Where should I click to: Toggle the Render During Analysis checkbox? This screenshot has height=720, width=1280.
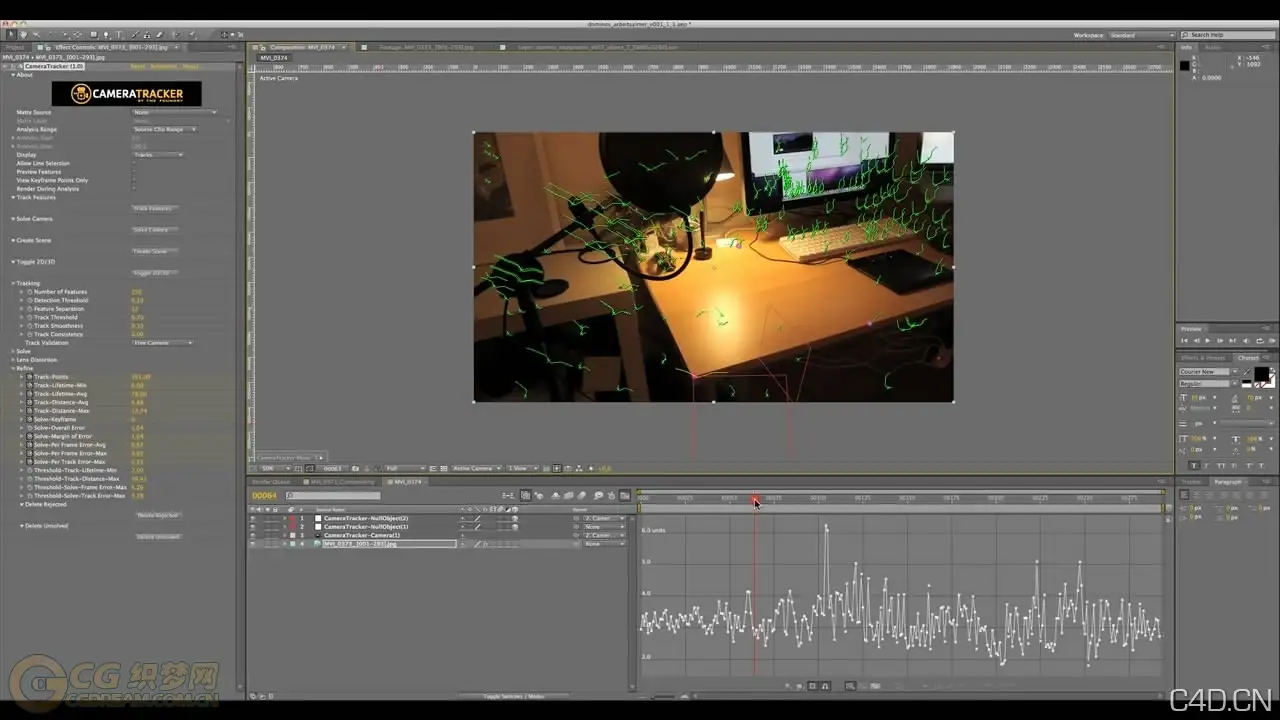(x=134, y=189)
